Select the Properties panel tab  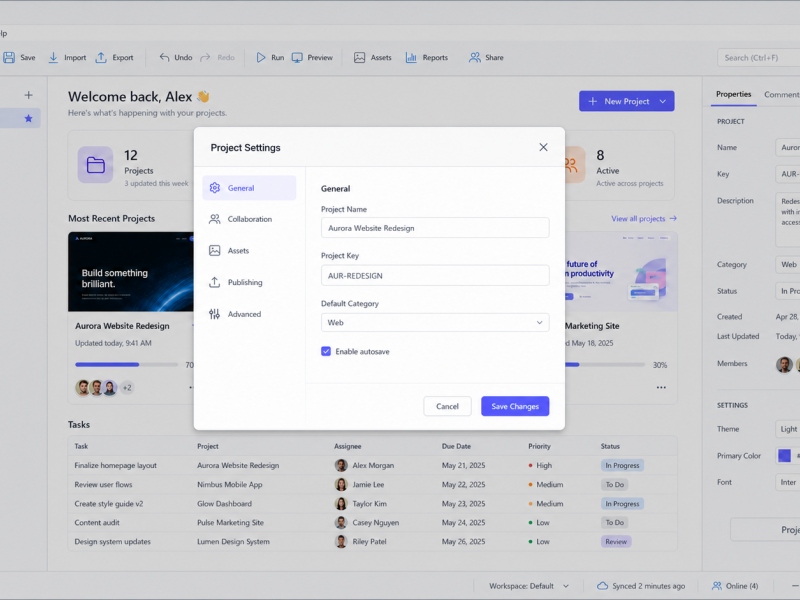coord(733,94)
